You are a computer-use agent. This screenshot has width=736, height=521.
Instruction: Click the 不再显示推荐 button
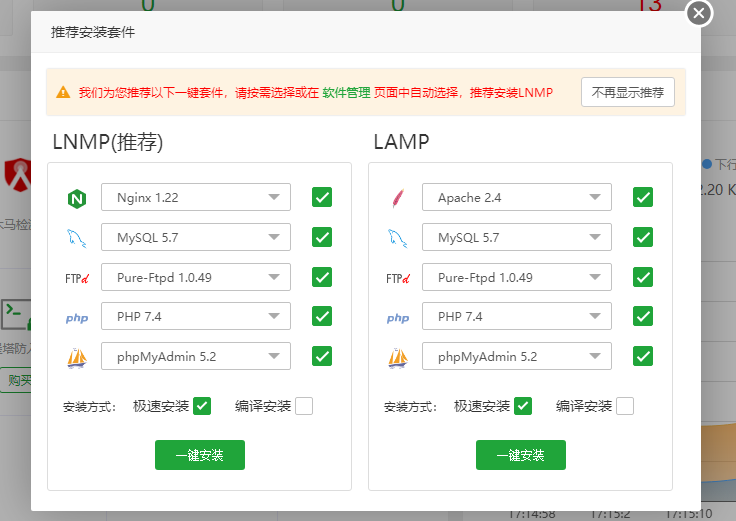pyautogui.click(x=628, y=92)
